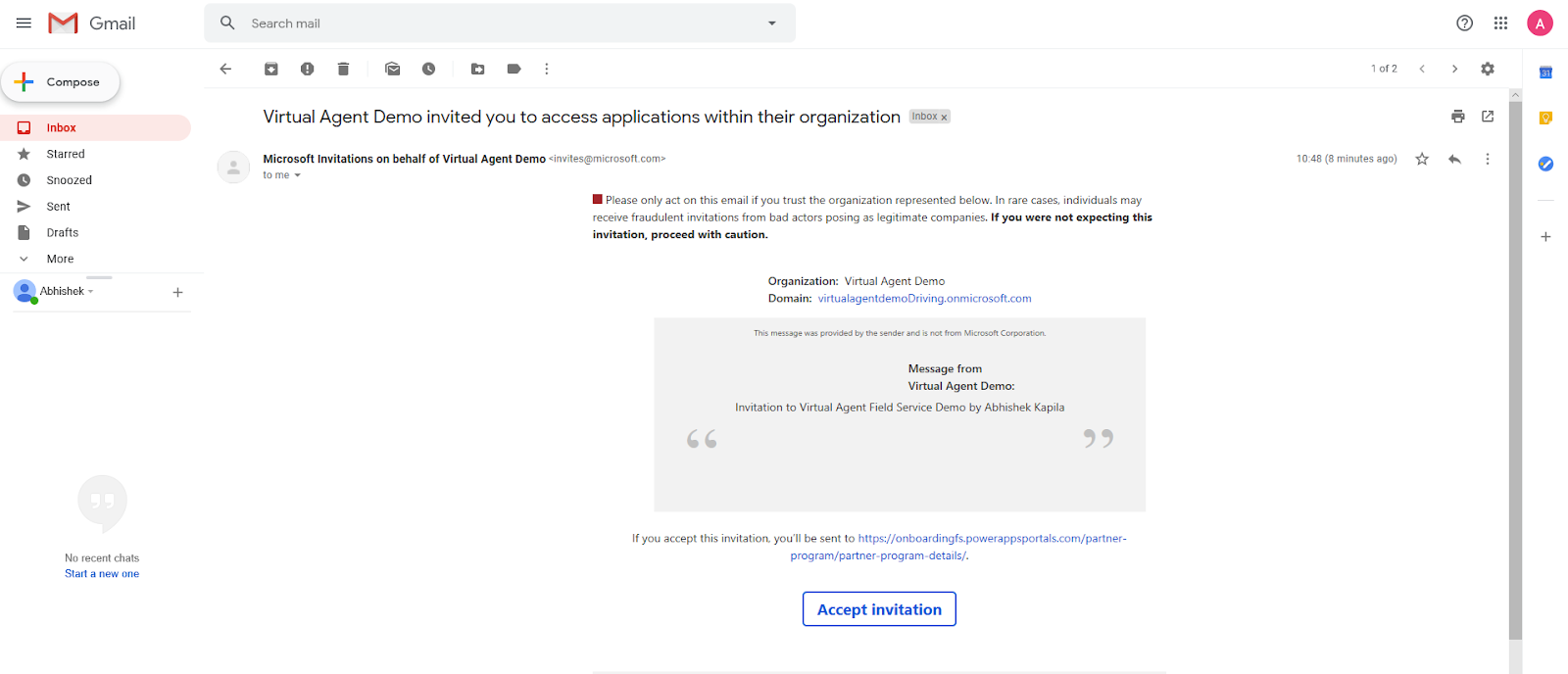The width and height of the screenshot is (1568, 674).
Task: Show search options dropdown arrow
Action: (772, 23)
